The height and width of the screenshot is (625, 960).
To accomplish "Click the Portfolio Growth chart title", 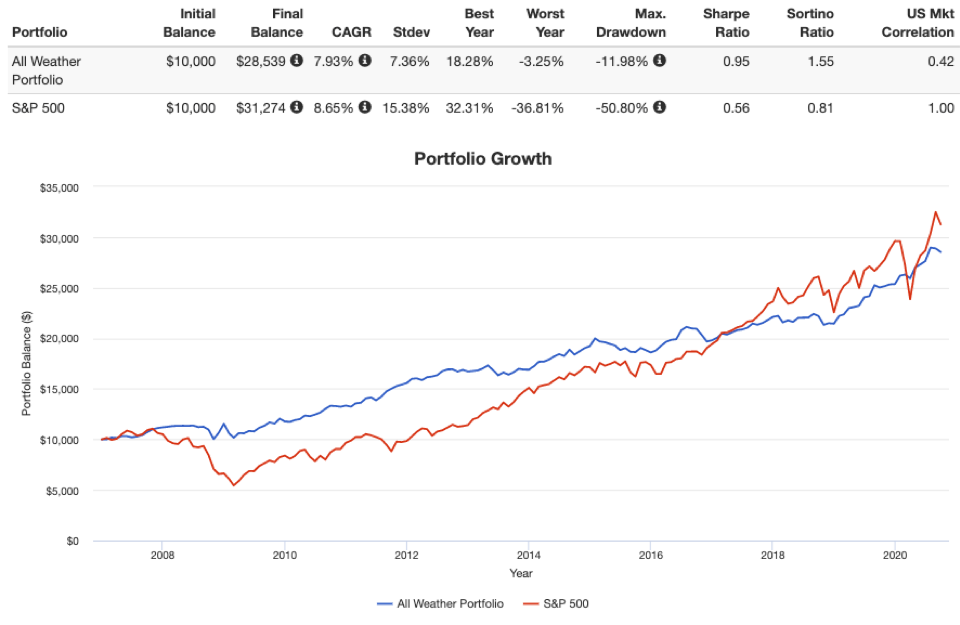I will [483, 158].
